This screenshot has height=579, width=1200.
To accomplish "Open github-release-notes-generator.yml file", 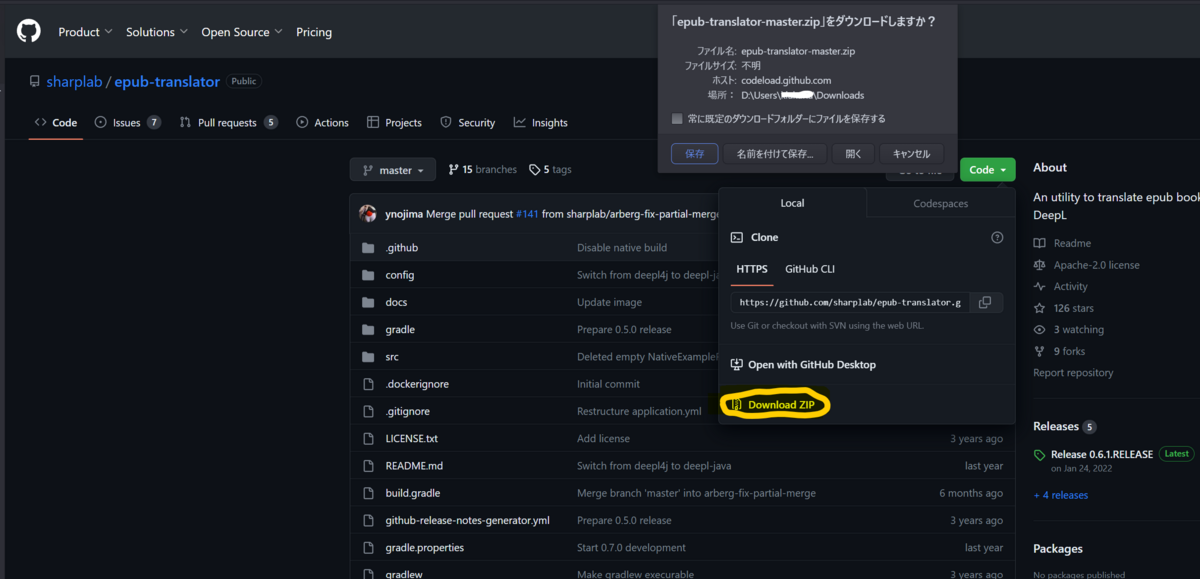I will [x=468, y=521].
